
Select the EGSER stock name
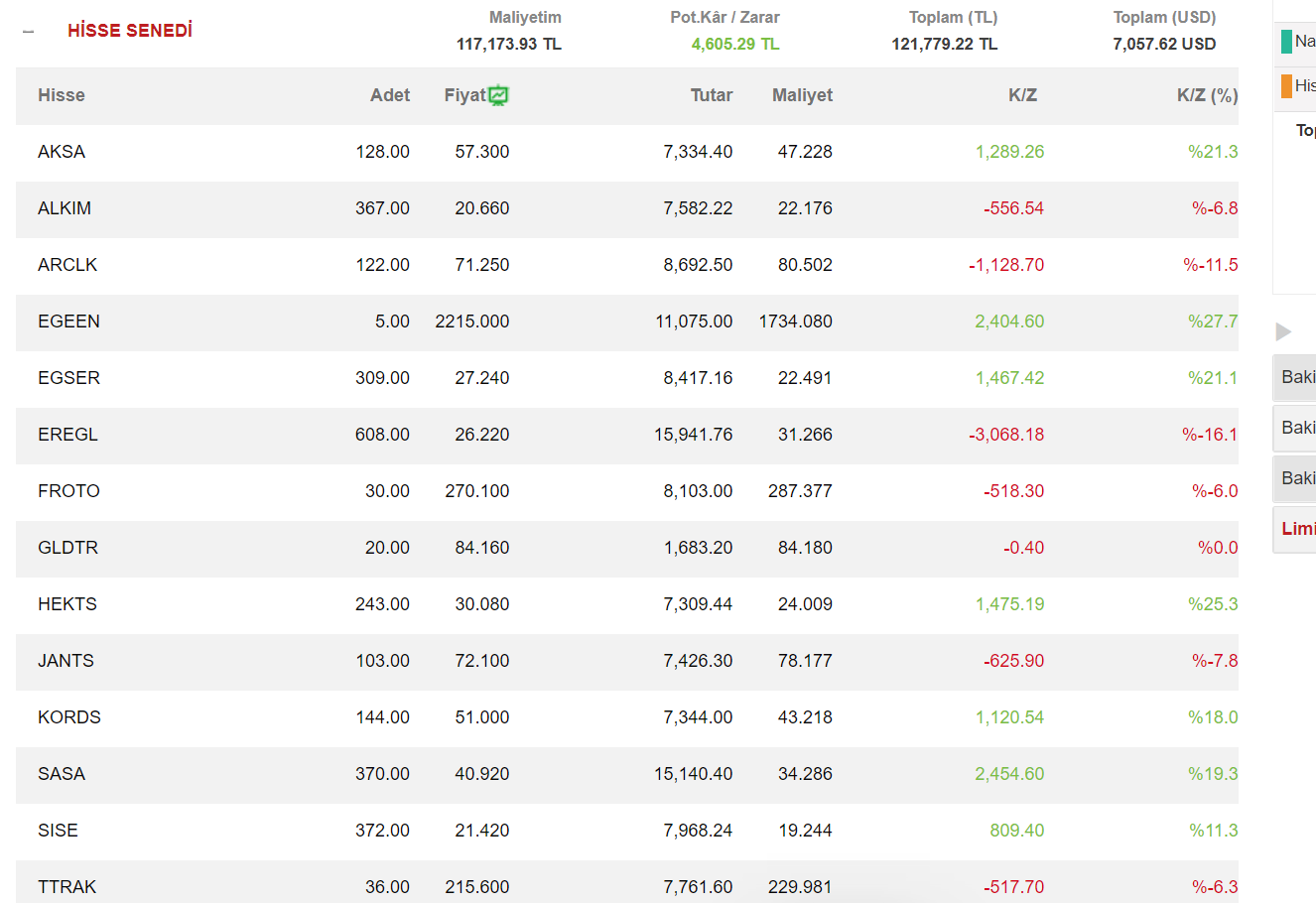click(x=68, y=378)
